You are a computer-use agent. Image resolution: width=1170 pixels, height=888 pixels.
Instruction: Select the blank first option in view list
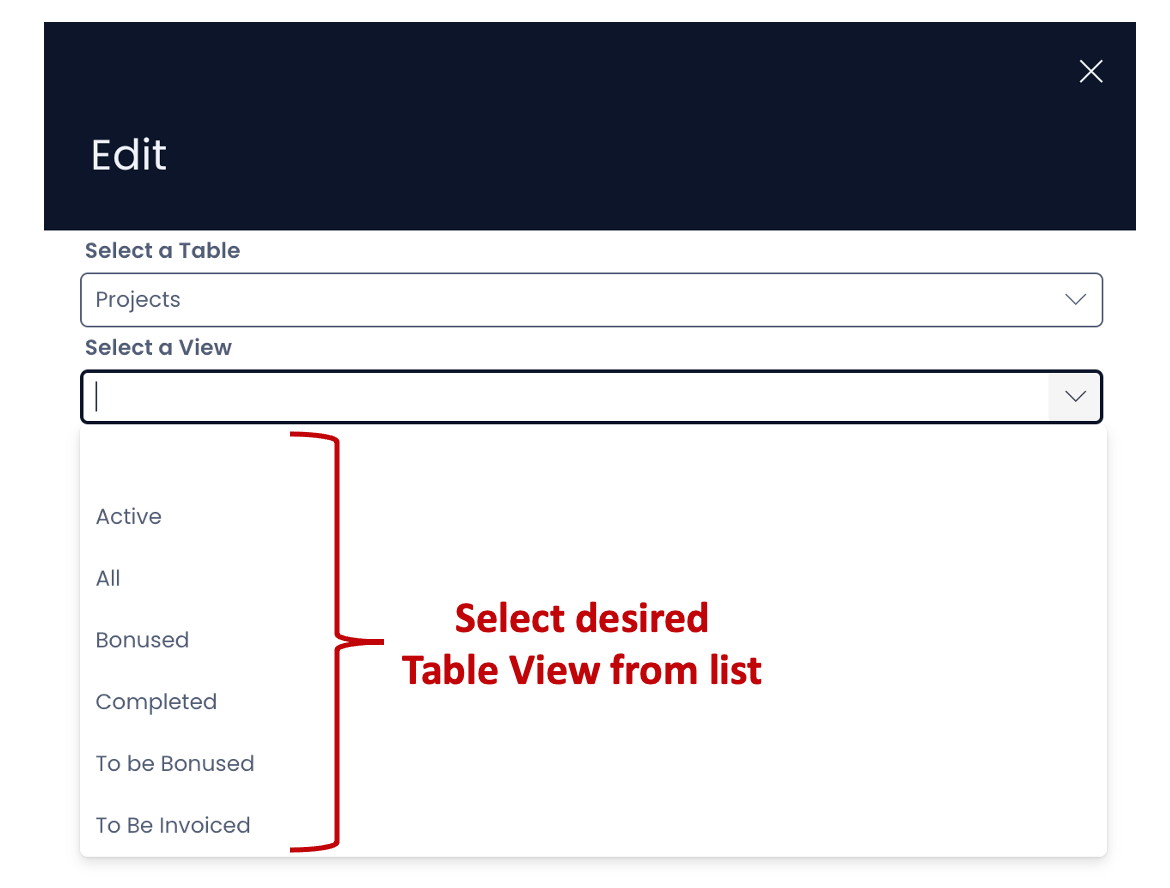pos(593,457)
